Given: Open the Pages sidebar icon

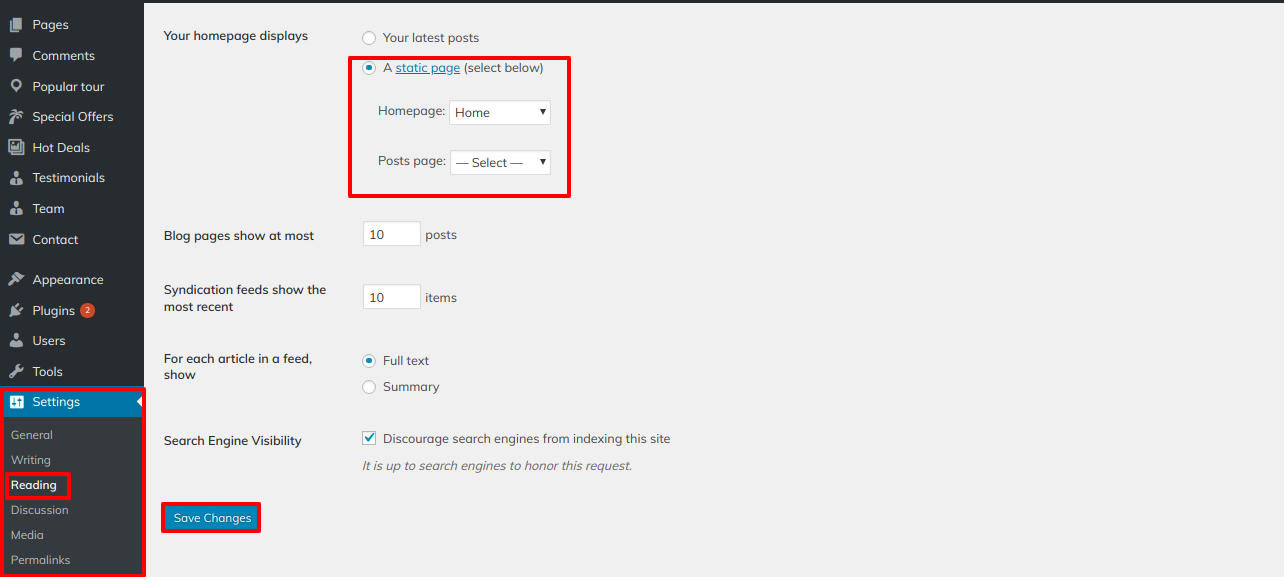Looking at the screenshot, I should click(x=16, y=24).
